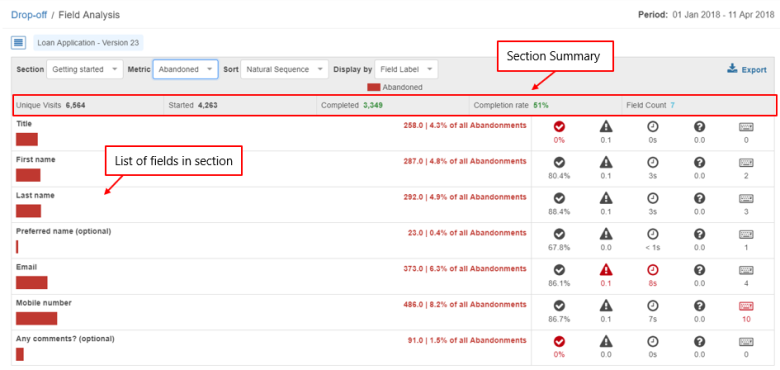The image size is (780, 370).
Task: Click the Unique Visits 6,564 summary value
Action: point(52,105)
